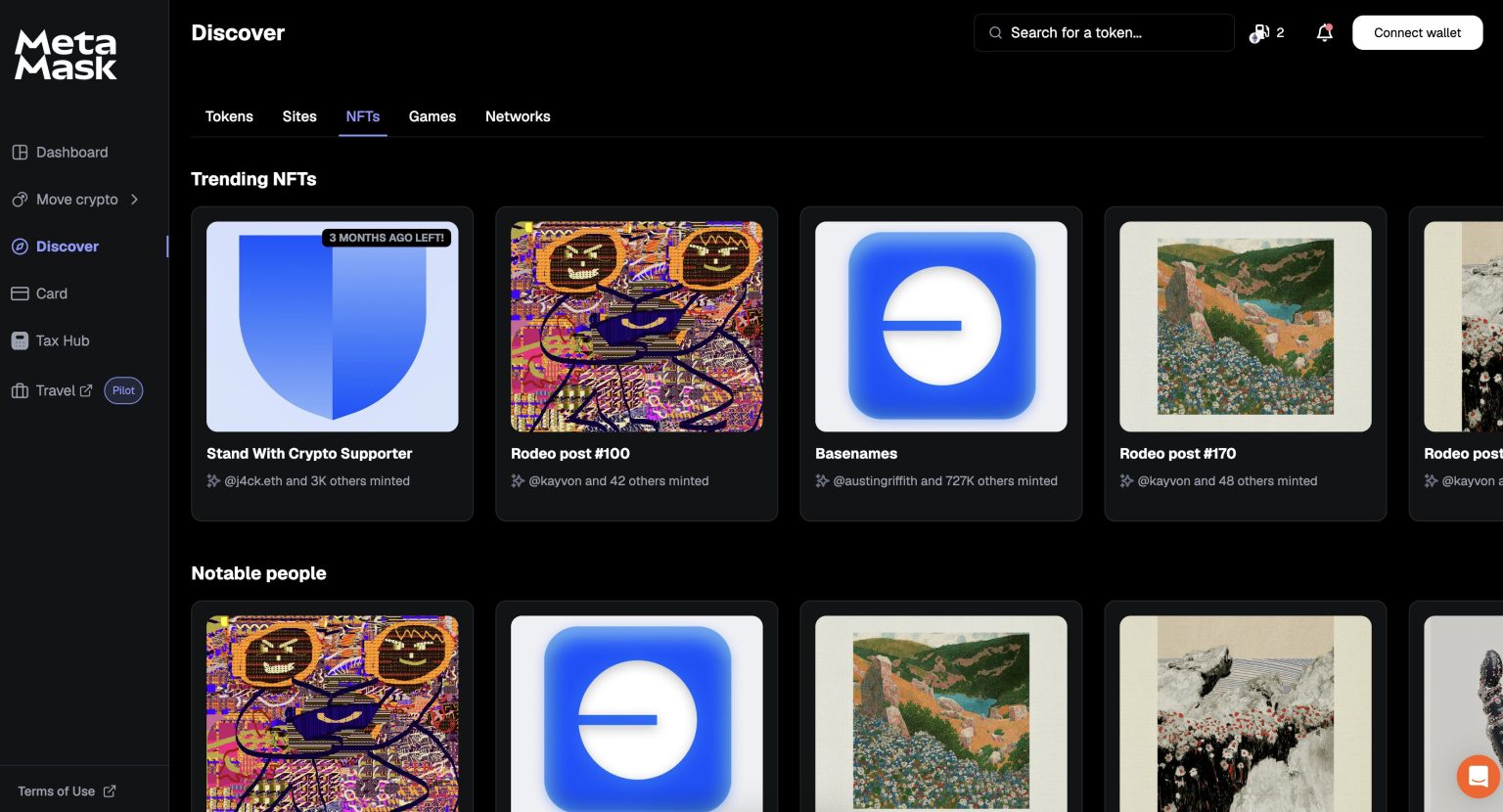Viewport: 1503px width, 812px height.
Task: Switch to the Sites tab
Action: [299, 116]
